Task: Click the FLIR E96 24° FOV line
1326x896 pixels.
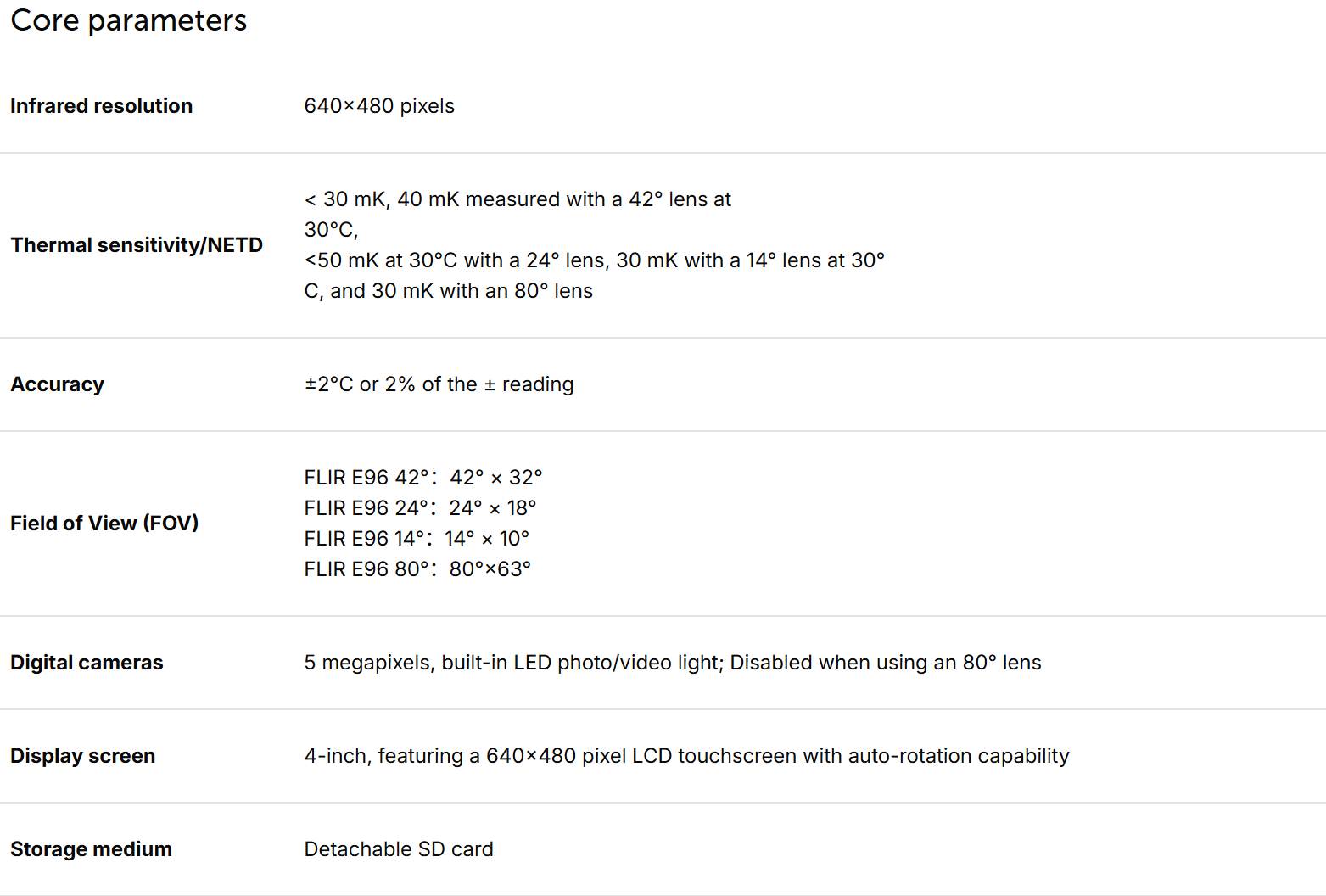Action: coord(421,508)
